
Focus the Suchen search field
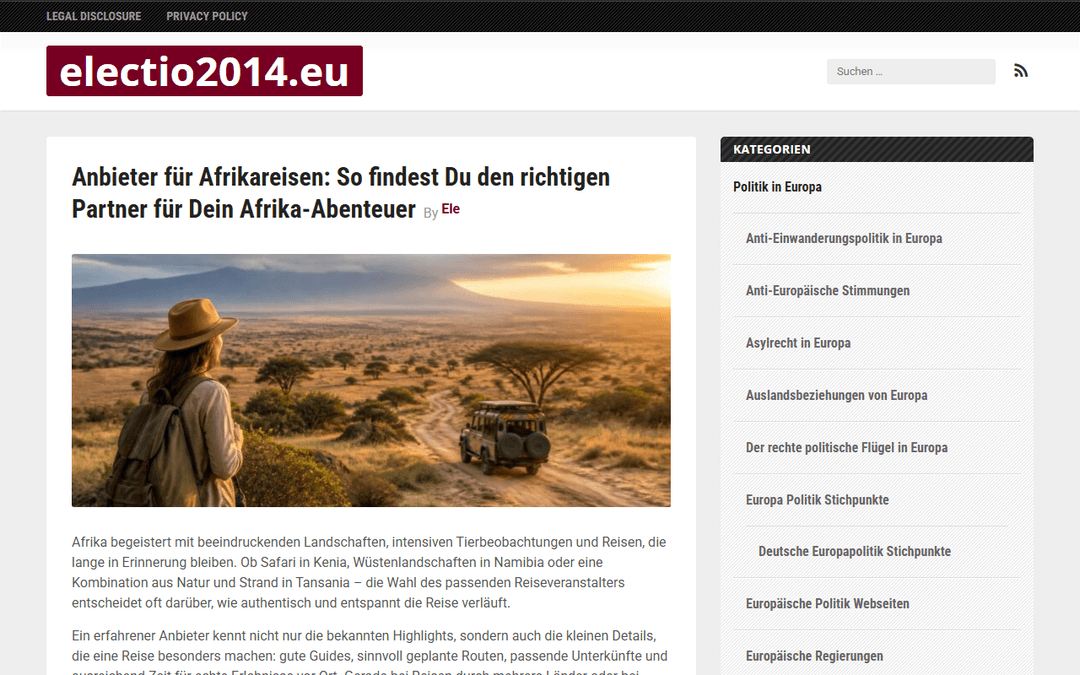911,72
